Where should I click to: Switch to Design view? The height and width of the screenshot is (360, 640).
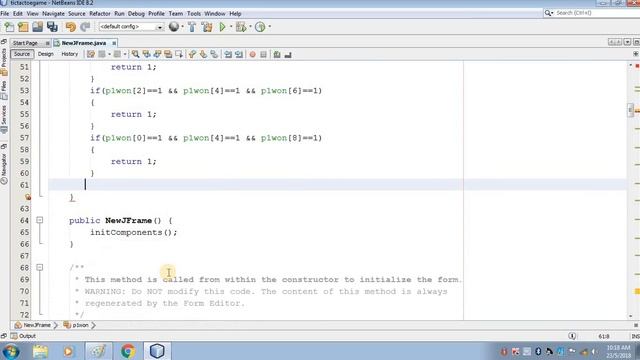45,54
